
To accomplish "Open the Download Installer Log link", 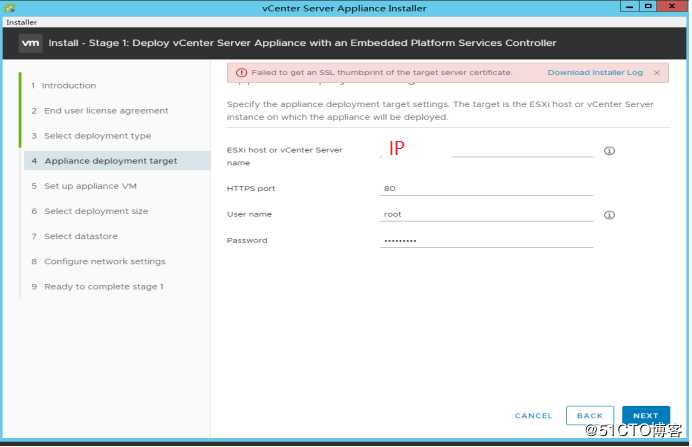I will click(x=595, y=73).
